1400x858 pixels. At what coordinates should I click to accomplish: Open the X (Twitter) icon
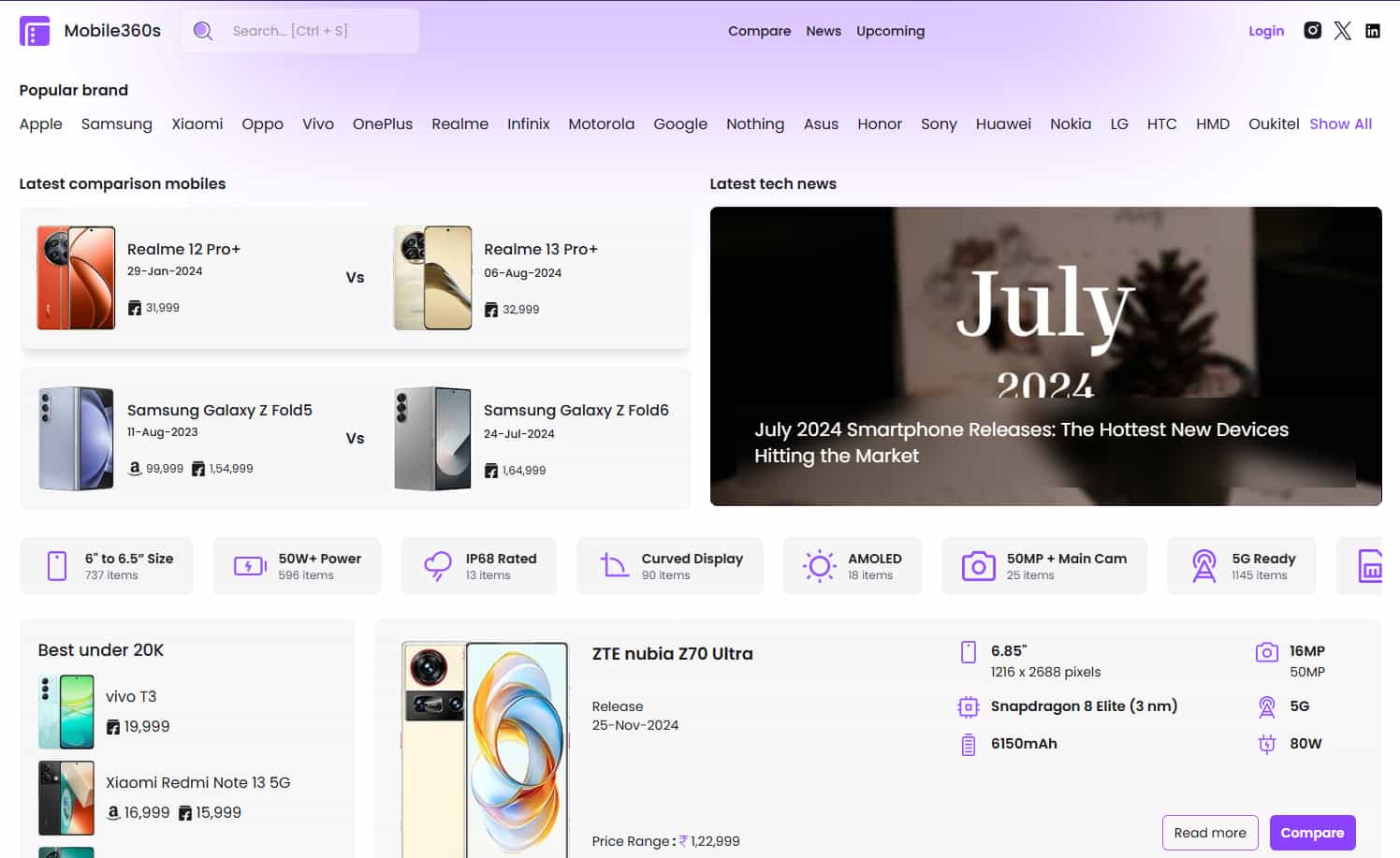pos(1343,31)
